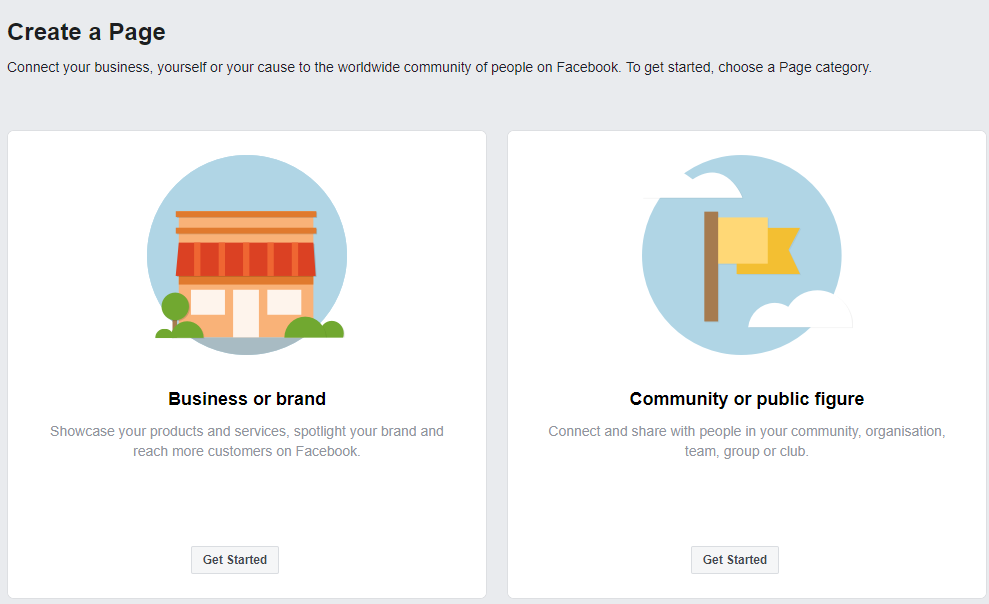The height and width of the screenshot is (604, 989).
Task: Select the Business or brand heading
Action: tap(247, 399)
